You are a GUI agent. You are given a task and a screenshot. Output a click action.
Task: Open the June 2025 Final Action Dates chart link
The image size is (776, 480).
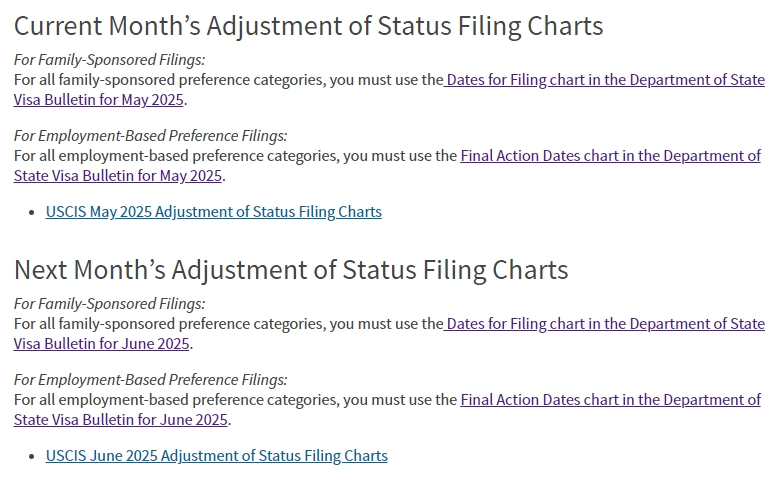[610, 399]
